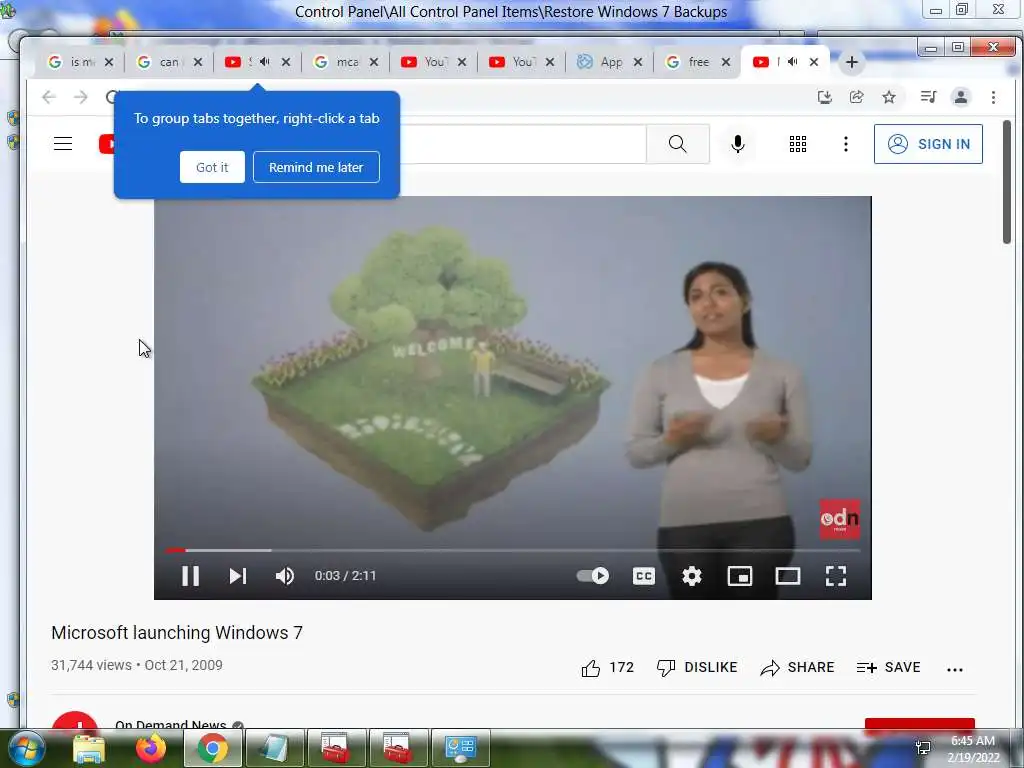Open Chrome media controls
Viewport: 1024px width, 768px height.
click(928, 97)
